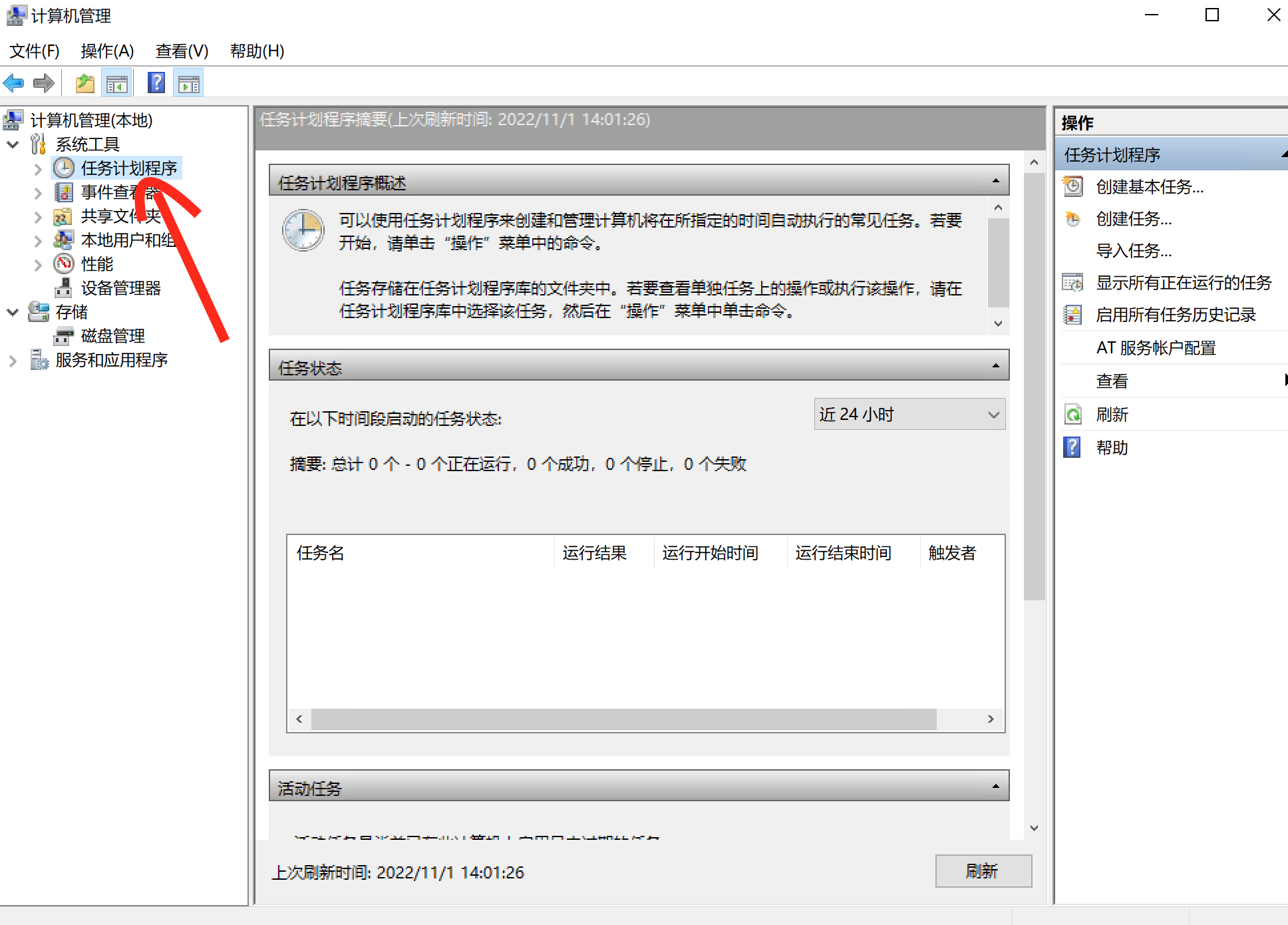Click the main pane vertical scrollbar thumb
The height and width of the screenshot is (925, 1288).
tap(1034, 386)
